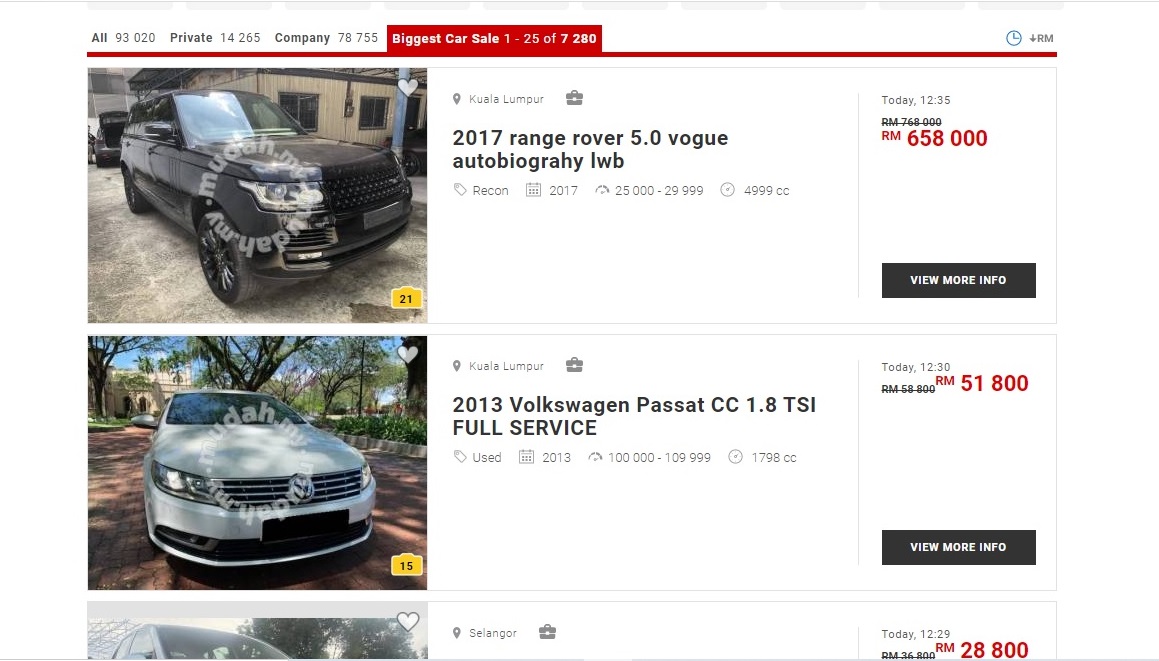
Task: Open the Volkswagen Passat photo thumbnail
Action: 257,463
